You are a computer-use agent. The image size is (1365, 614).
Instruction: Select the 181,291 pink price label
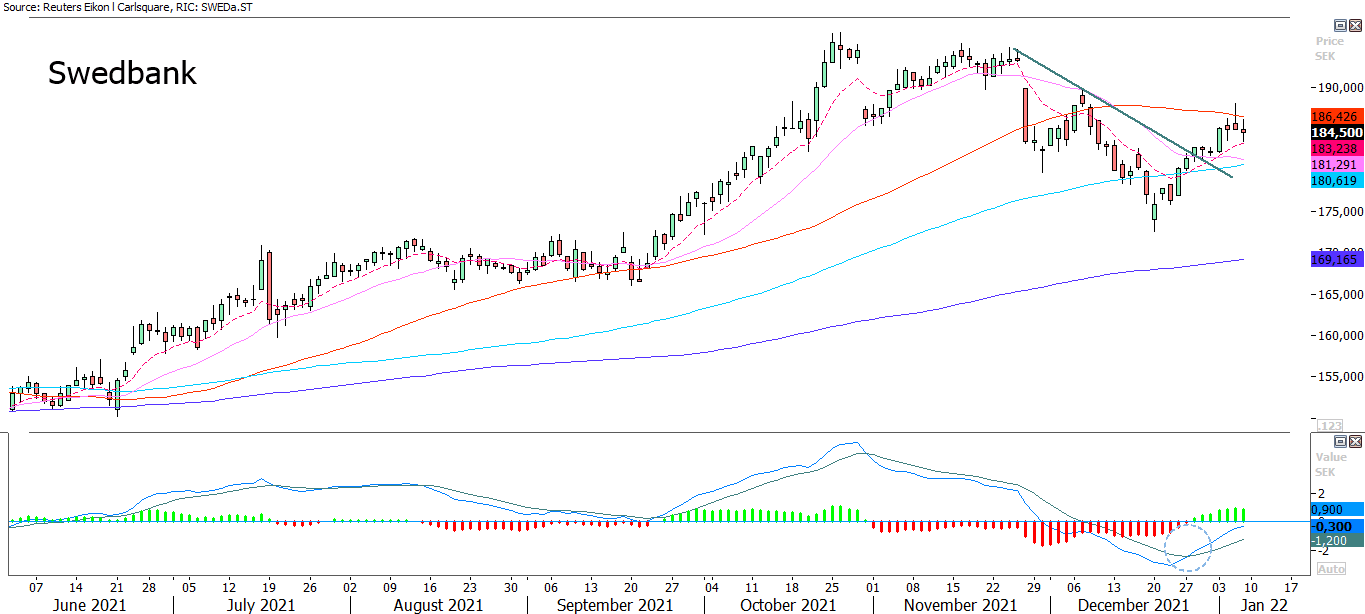pyautogui.click(x=1336, y=164)
